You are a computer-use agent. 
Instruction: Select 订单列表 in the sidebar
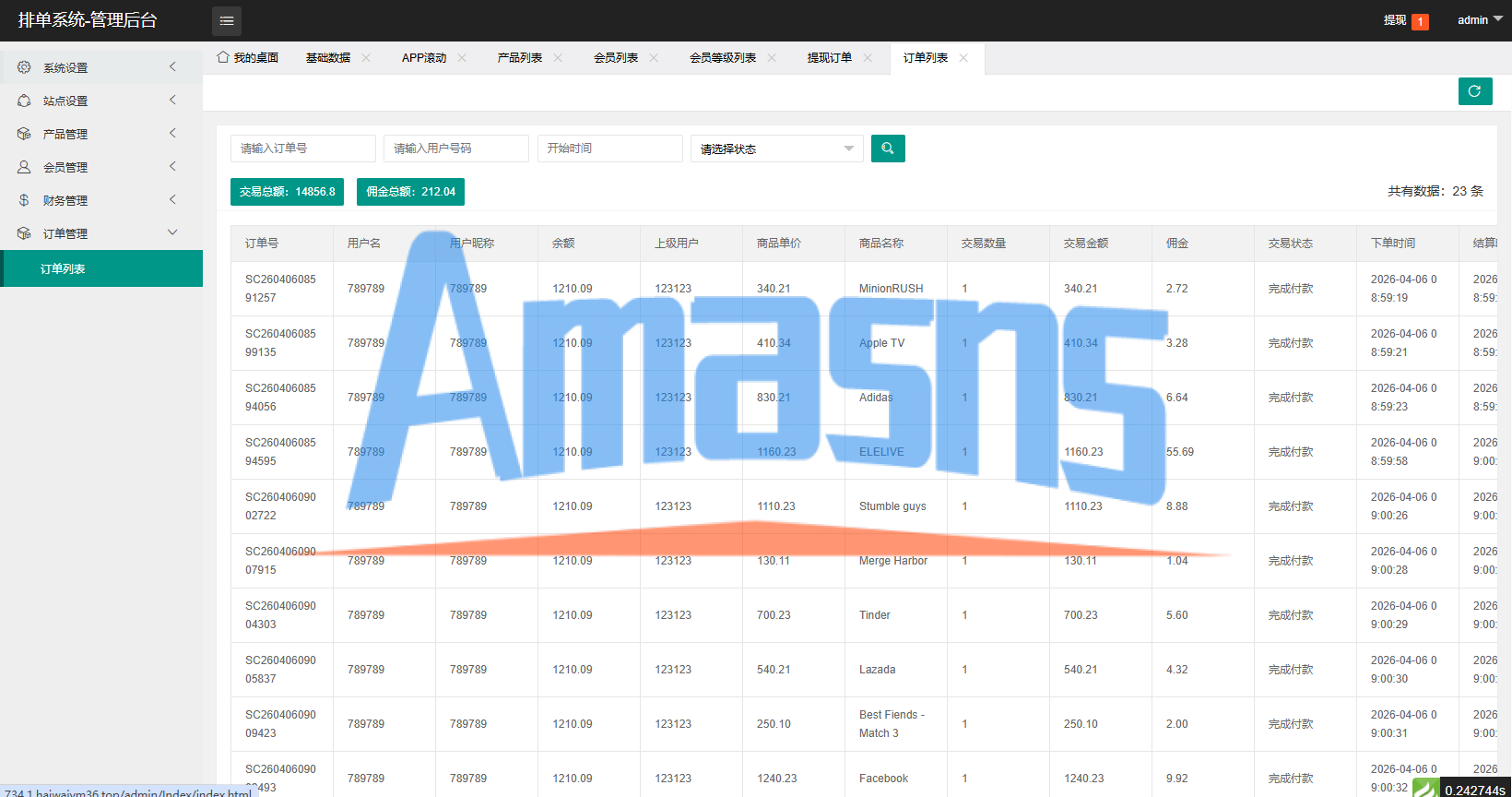pos(101,268)
